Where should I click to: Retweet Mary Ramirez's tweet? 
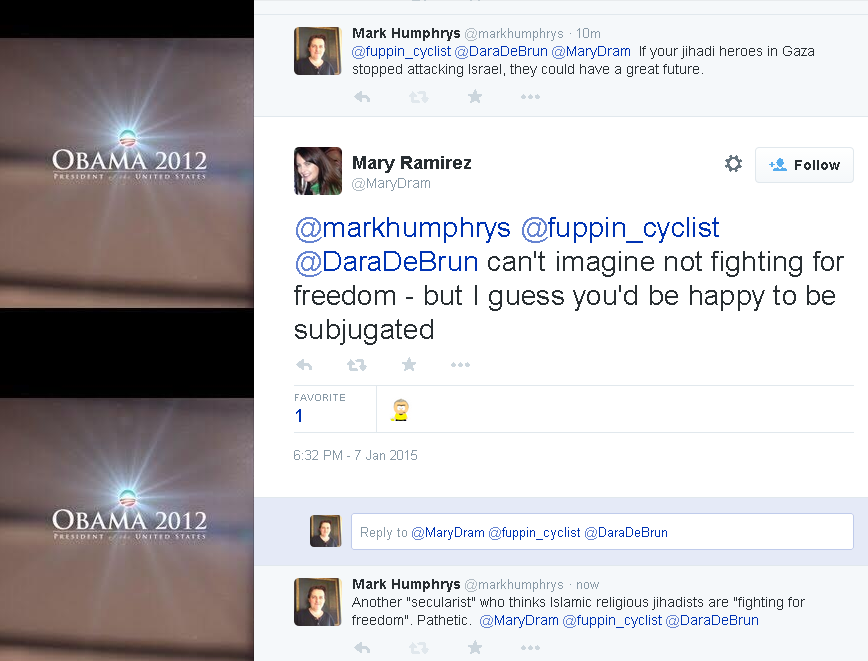click(x=356, y=365)
